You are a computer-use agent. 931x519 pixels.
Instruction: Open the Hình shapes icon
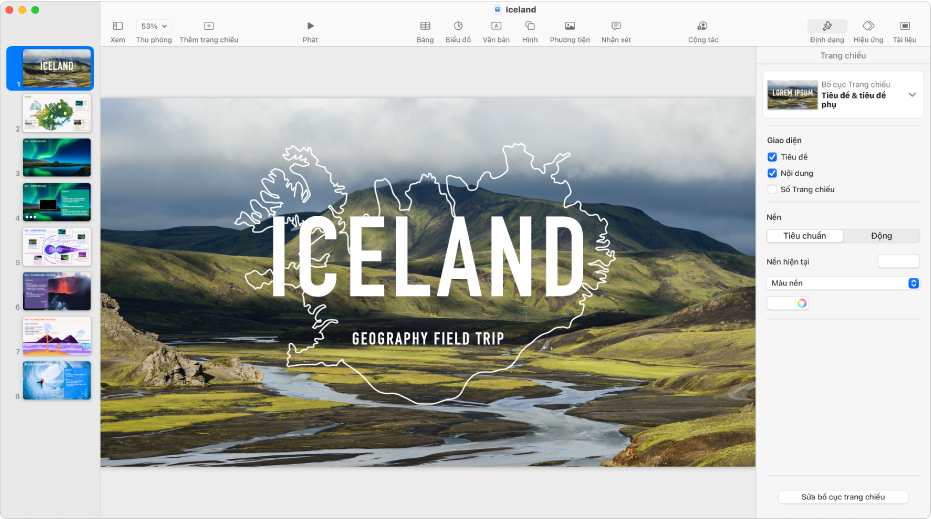click(x=529, y=26)
